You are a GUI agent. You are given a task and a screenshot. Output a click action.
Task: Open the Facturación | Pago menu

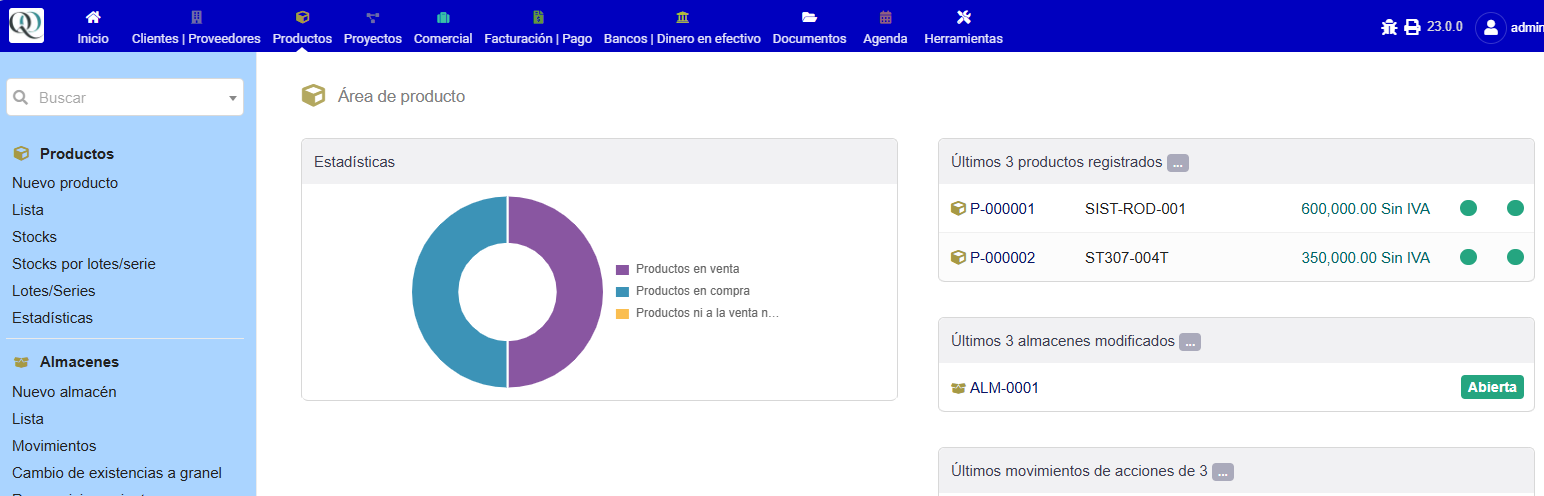point(538,27)
